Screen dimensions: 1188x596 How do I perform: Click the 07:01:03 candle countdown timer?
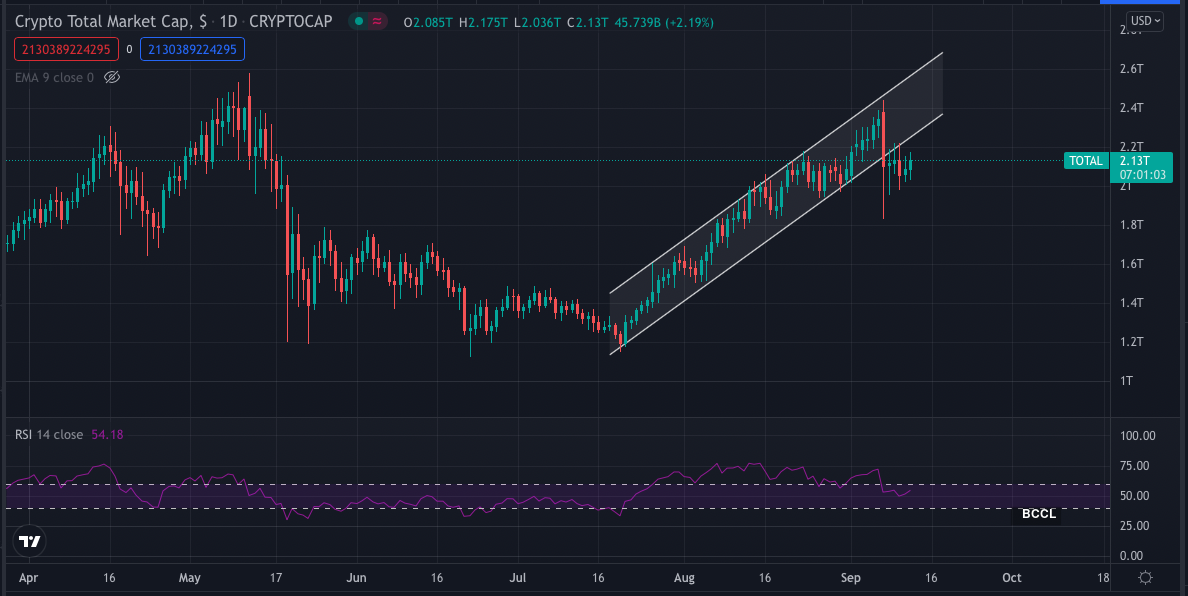1141,173
